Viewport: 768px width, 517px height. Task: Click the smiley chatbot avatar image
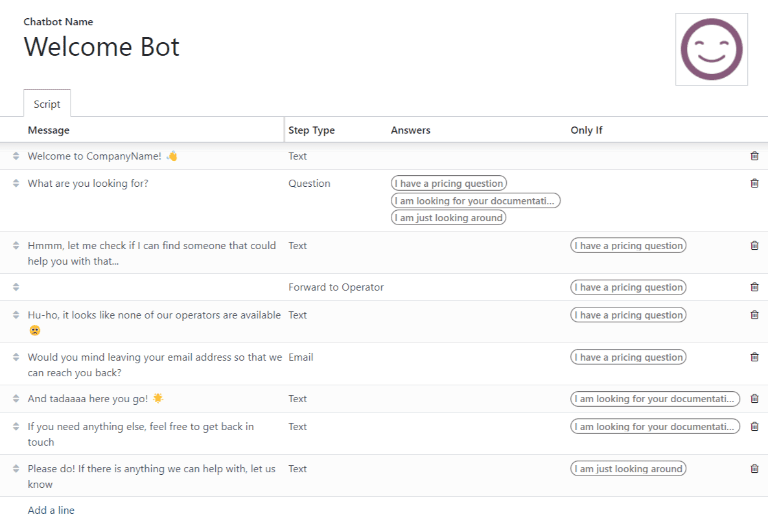click(x=711, y=49)
